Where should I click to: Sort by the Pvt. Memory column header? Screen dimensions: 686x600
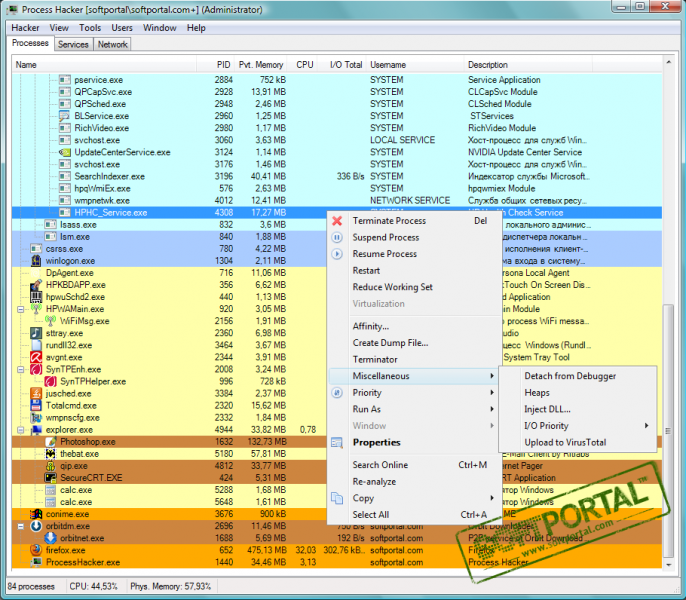[260, 65]
